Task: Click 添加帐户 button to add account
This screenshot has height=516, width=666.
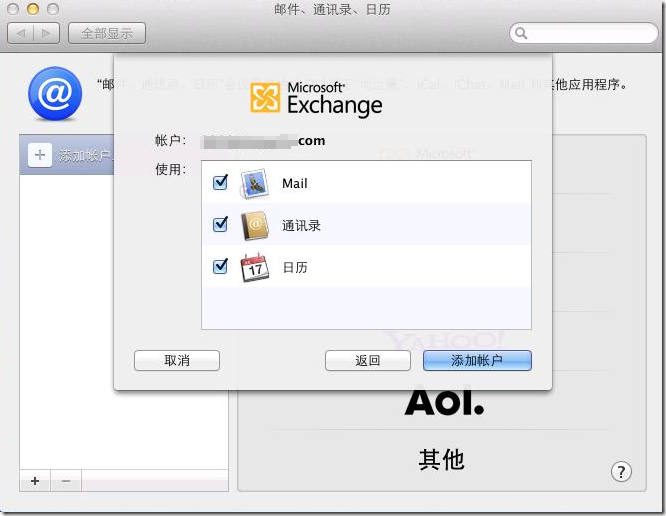Action: tap(477, 361)
